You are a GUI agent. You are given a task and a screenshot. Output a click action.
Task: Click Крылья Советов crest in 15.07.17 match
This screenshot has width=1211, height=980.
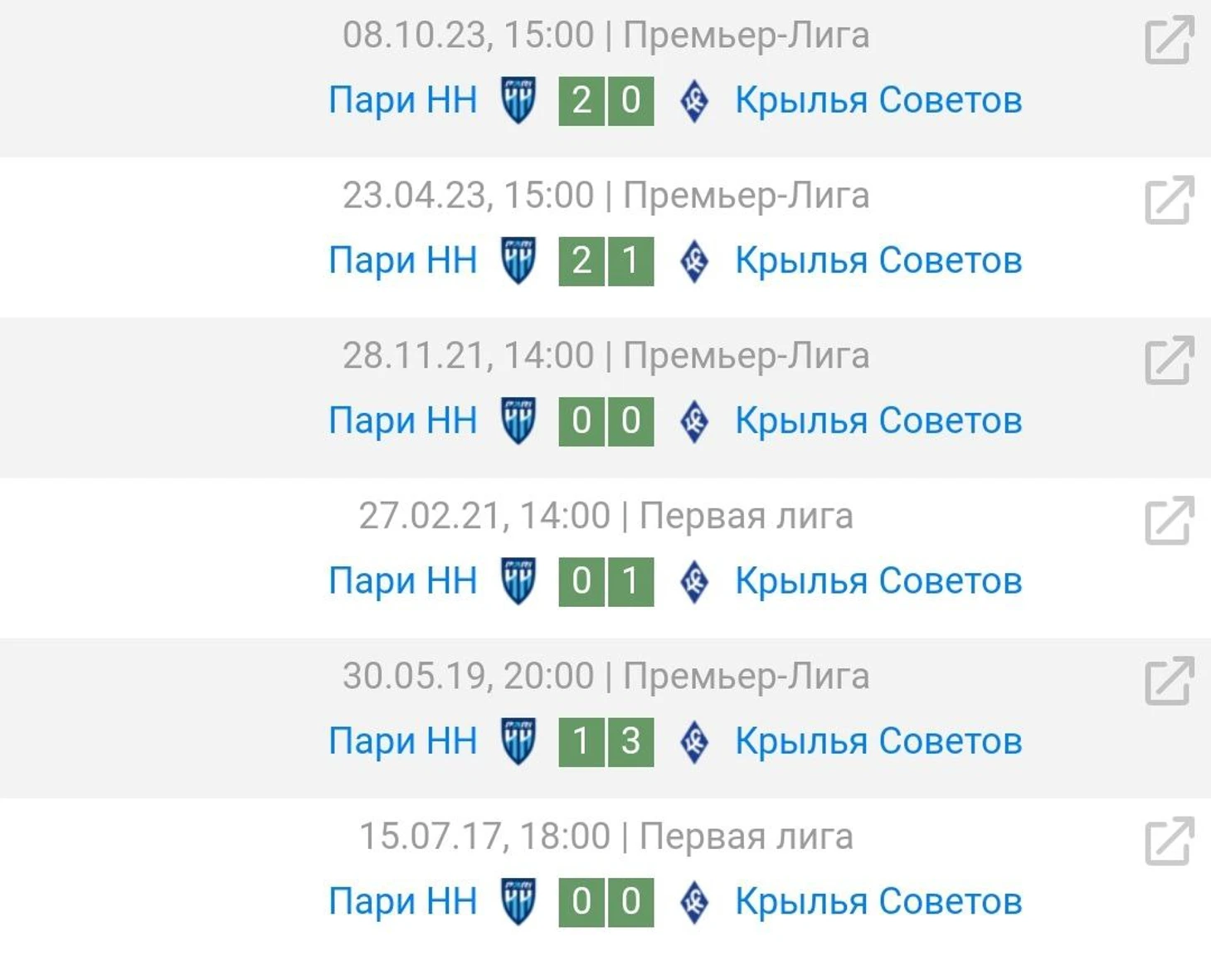pos(694,902)
